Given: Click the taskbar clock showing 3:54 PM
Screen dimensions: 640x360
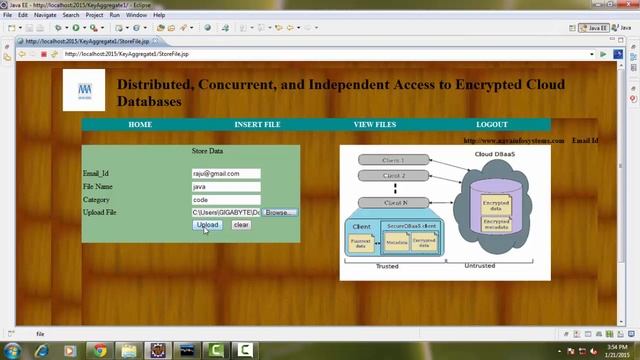Looking at the screenshot, I should pyautogui.click(x=617, y=351).
